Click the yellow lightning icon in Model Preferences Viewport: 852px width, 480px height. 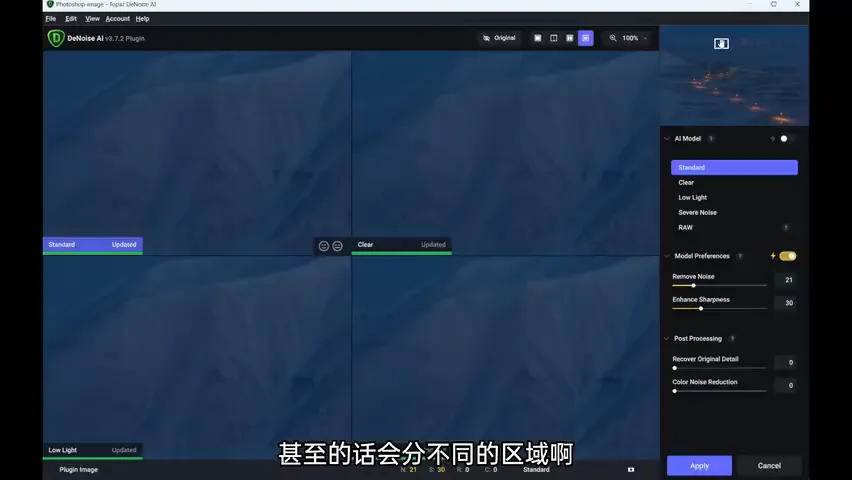pyautogui.click(x=773, y=256)
